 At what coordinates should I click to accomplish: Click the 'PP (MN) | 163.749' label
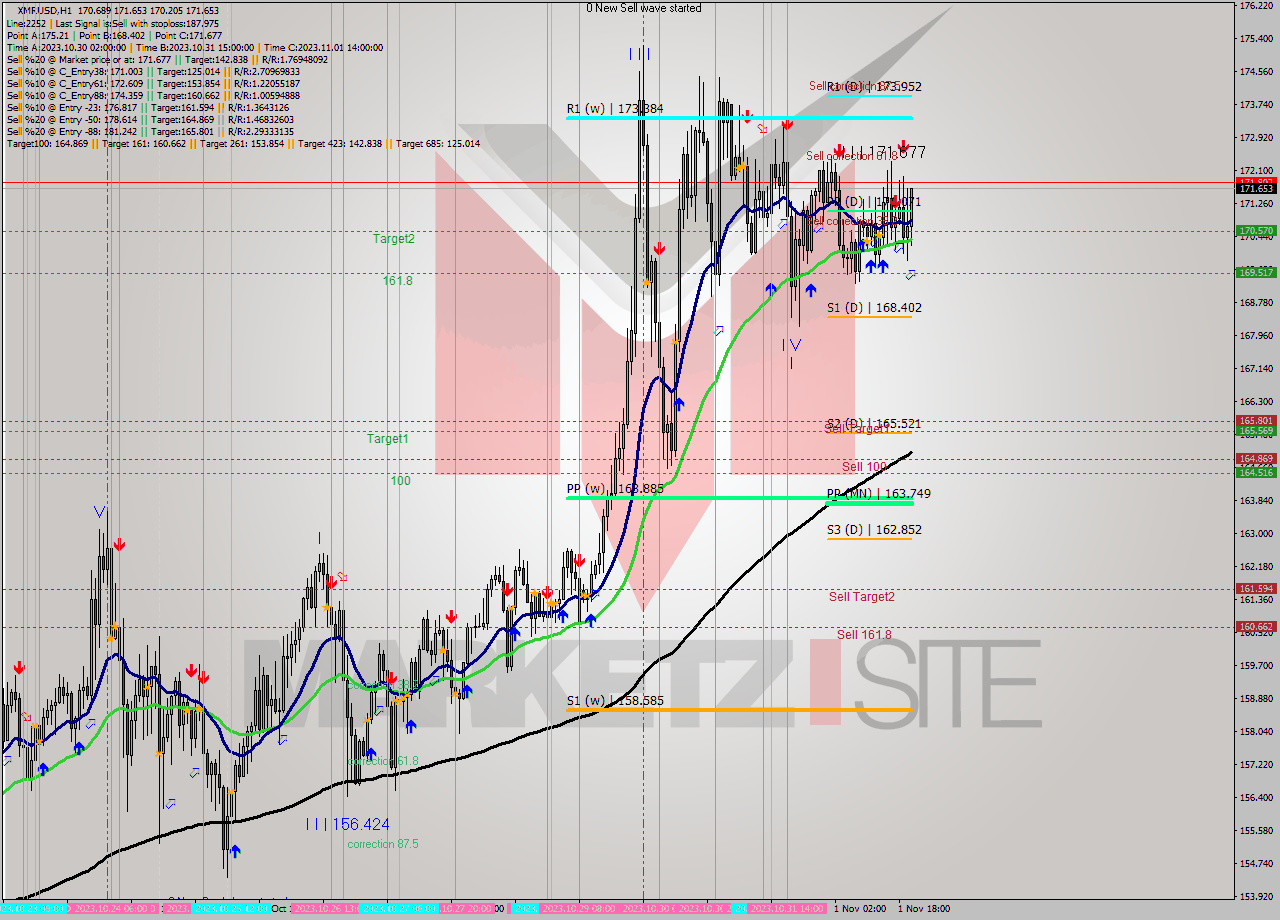click(877, 494)
